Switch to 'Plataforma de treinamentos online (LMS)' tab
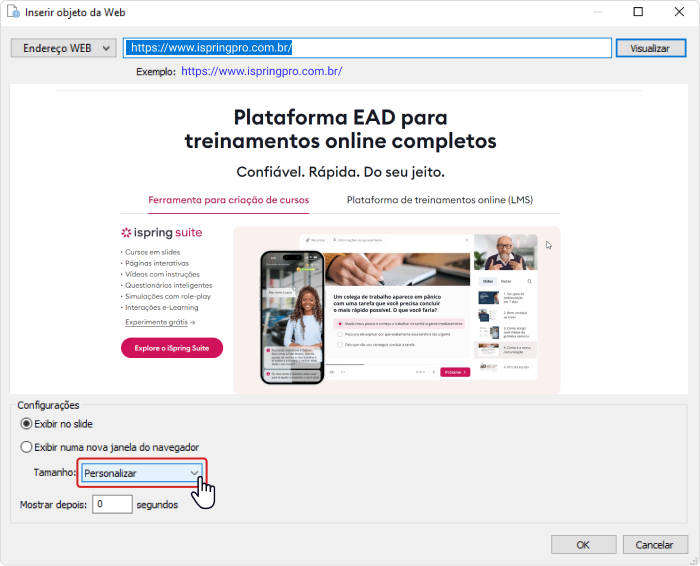This screenshot has height=566, width=700. 440,200
